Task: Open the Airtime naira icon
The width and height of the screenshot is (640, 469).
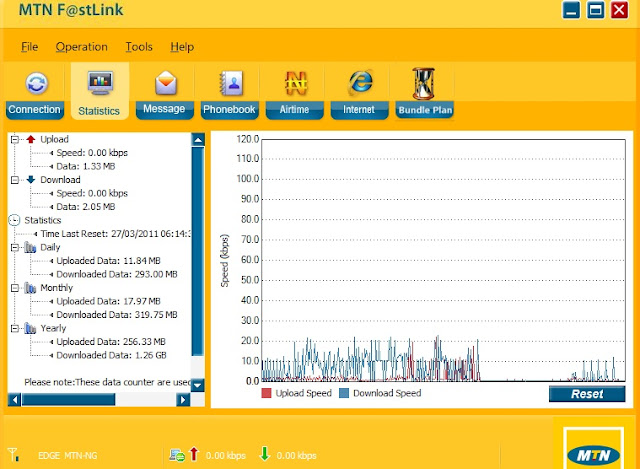Action: coord(296,83)
